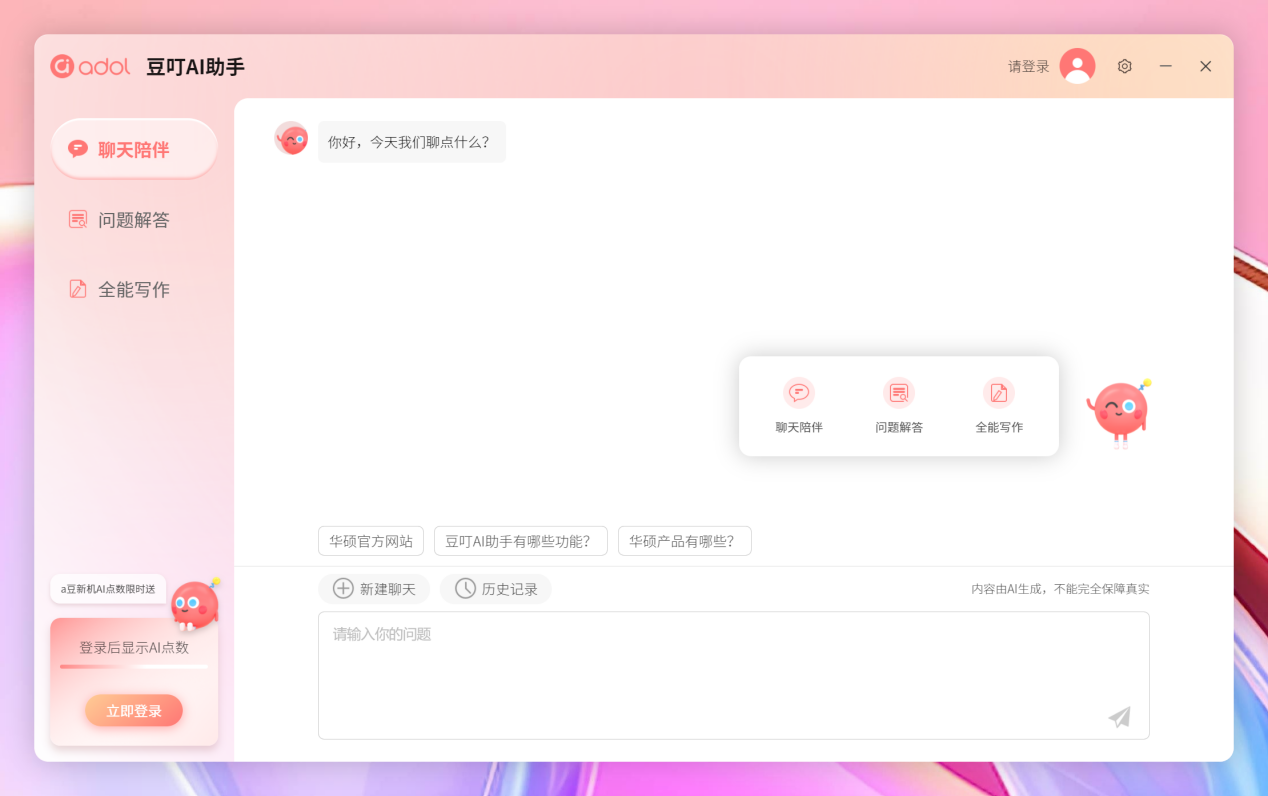This screenshot has width=1268, height=796.
Task: Click the AI points progress bar
Action: 134,666
